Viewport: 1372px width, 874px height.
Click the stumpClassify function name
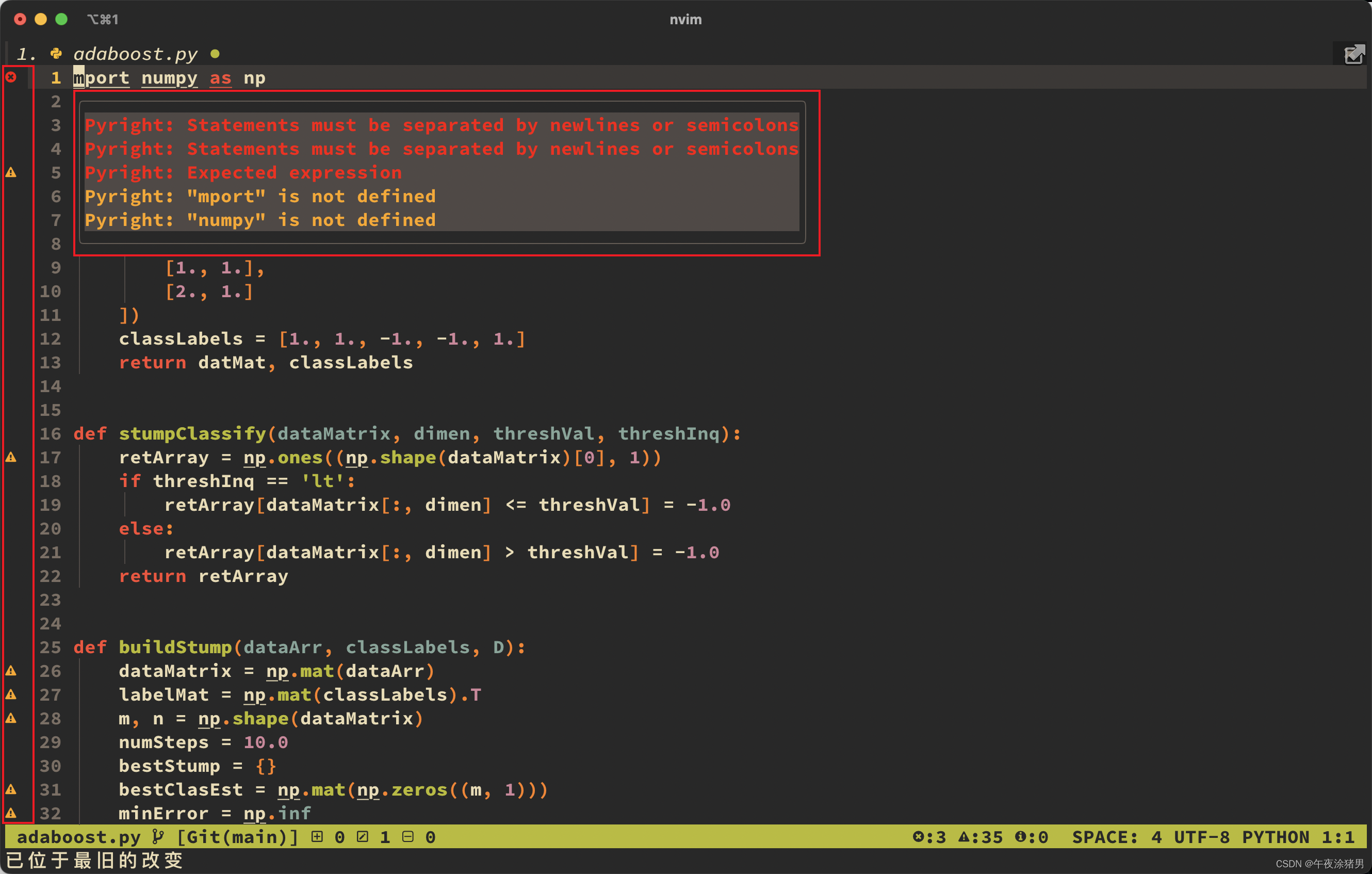[x=192, y=433]
